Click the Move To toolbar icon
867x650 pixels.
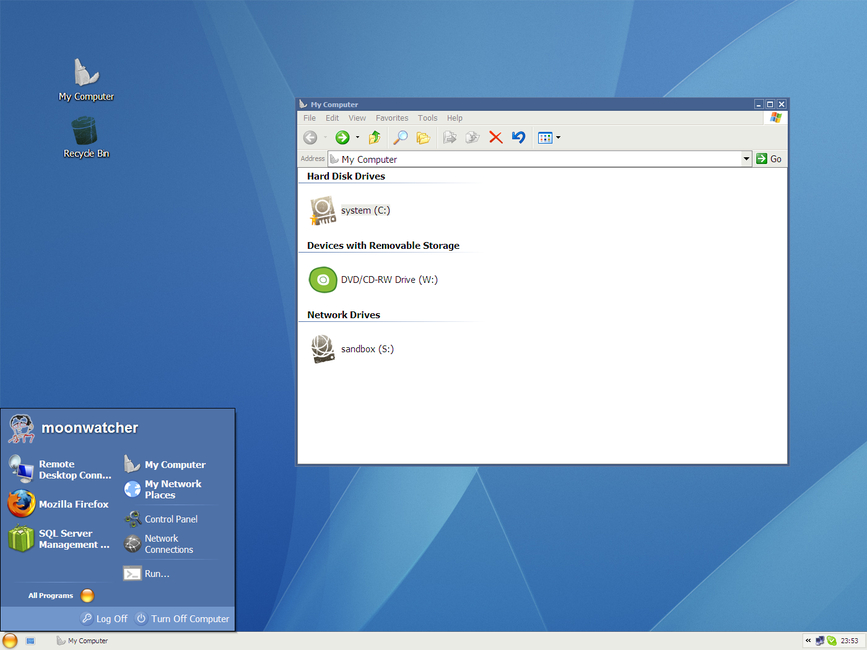(450, 138)
